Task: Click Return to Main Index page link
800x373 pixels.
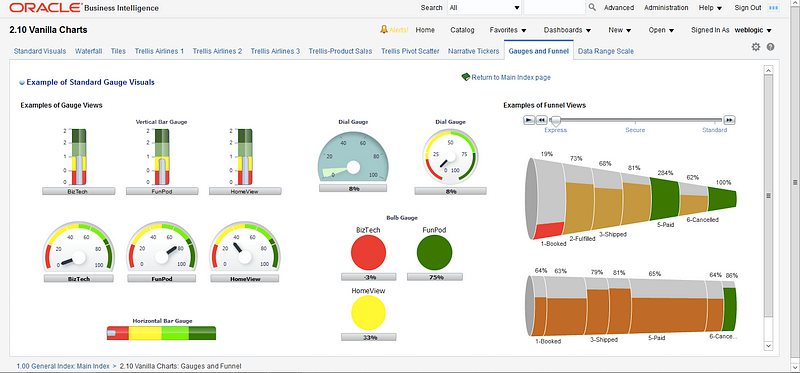Action: tap(511, 78)
